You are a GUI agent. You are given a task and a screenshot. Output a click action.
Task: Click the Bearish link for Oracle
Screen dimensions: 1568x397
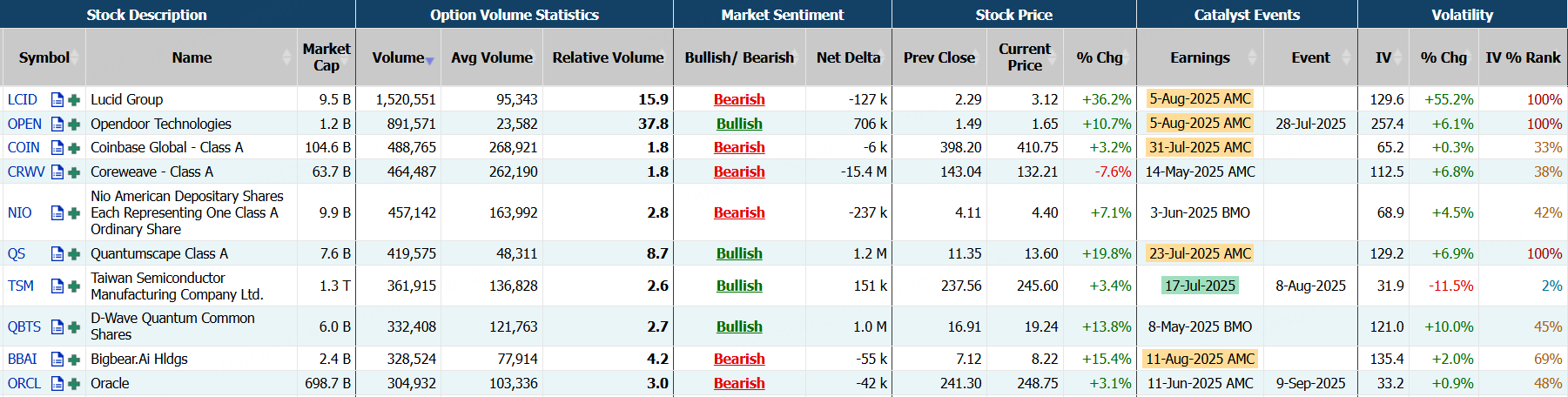tap(739, 383)
